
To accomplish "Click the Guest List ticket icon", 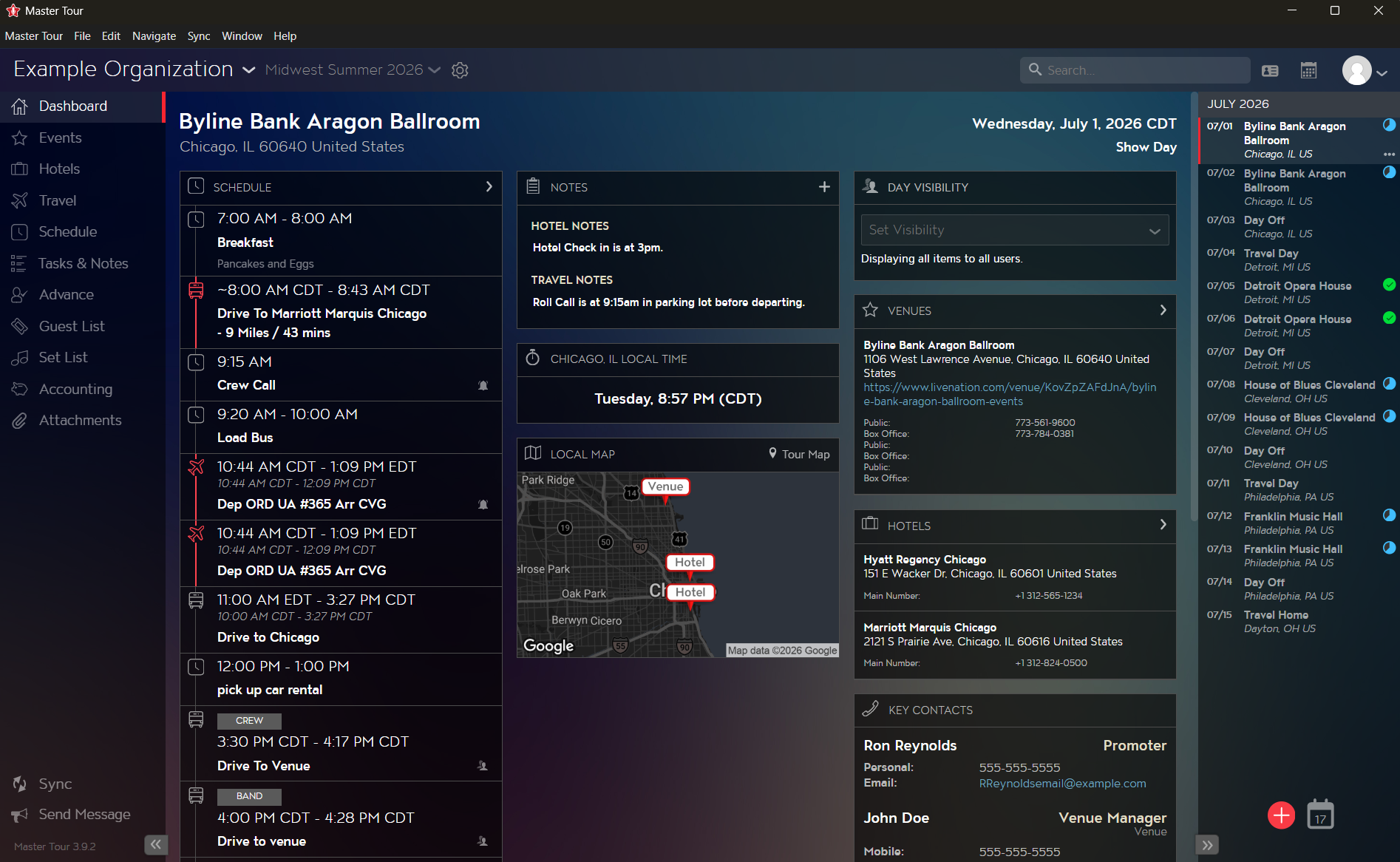I will [x=20, y=326].
